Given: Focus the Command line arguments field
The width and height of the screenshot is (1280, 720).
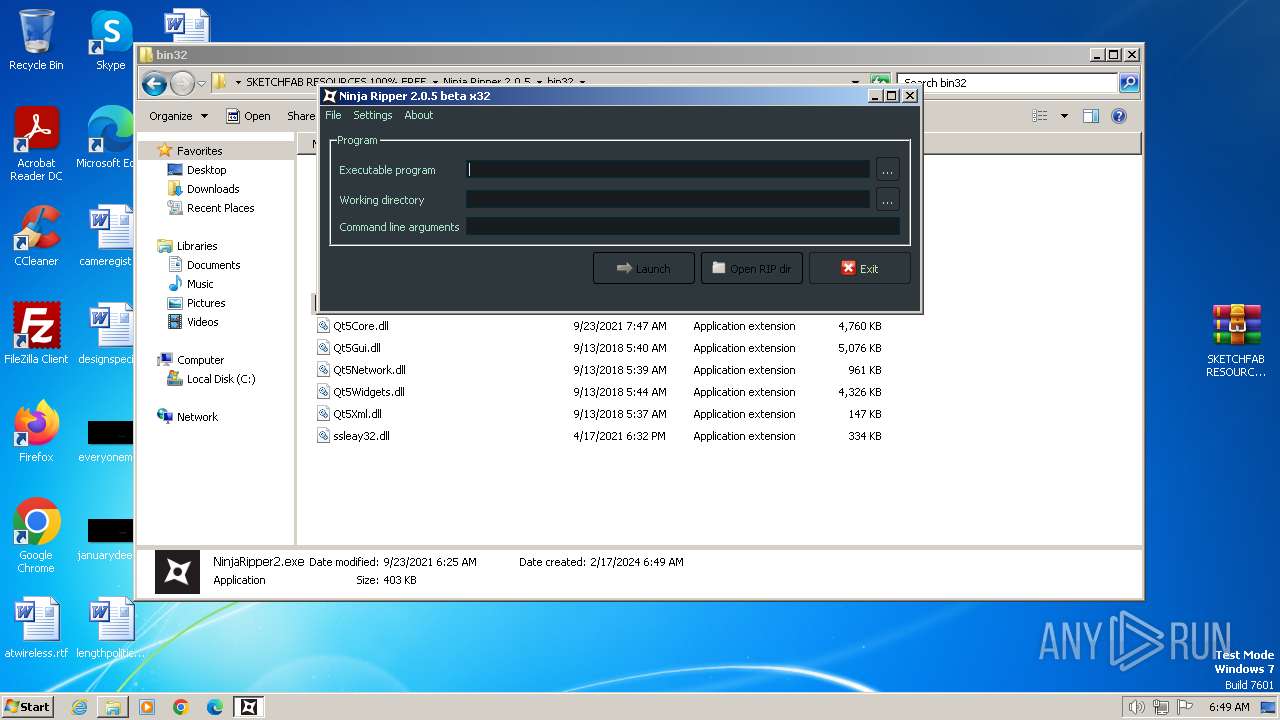Looking at the screenshot, I should click(x=683, y=227).
